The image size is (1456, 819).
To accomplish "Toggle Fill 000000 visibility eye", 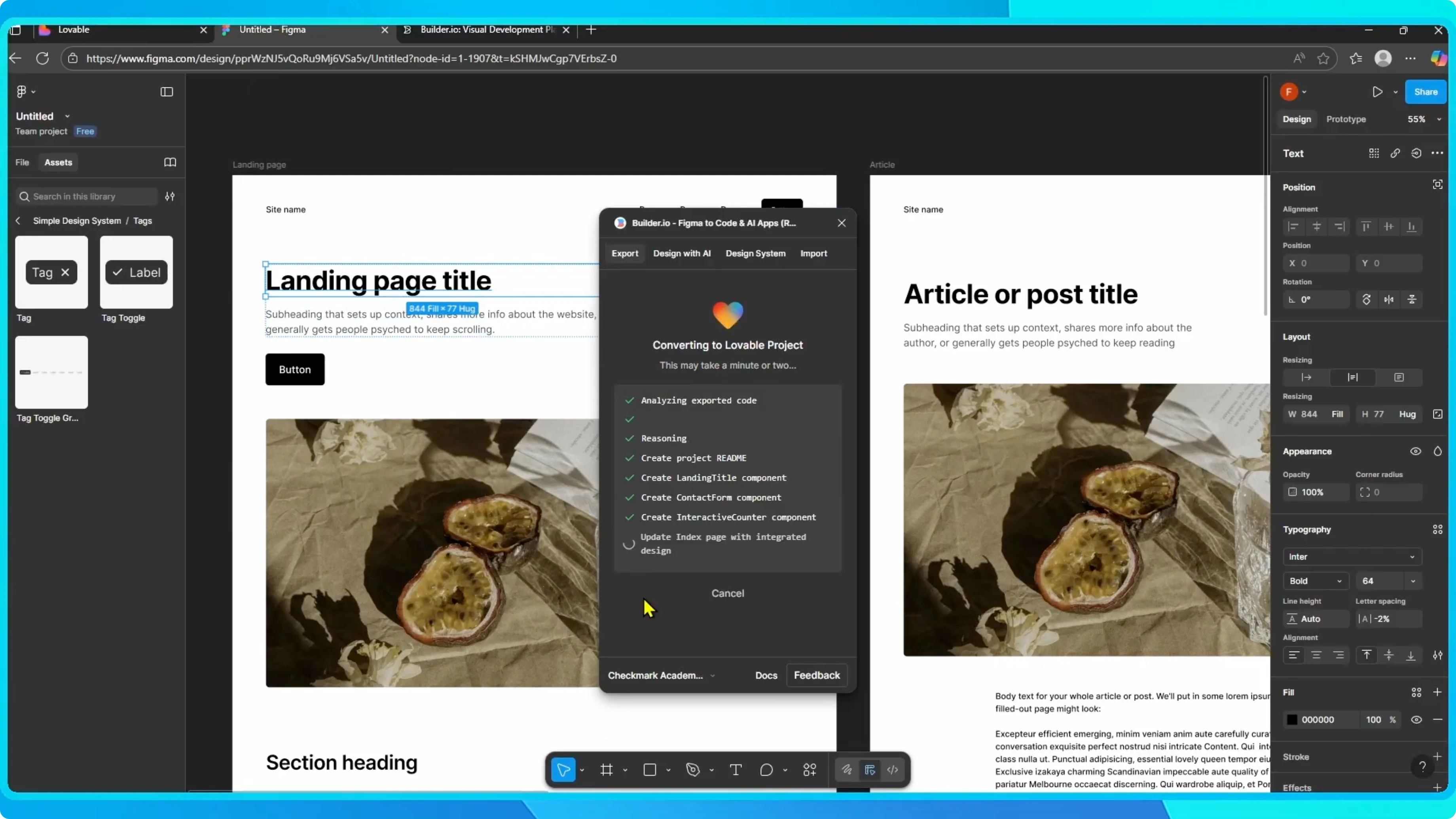I will (1416, 720).
